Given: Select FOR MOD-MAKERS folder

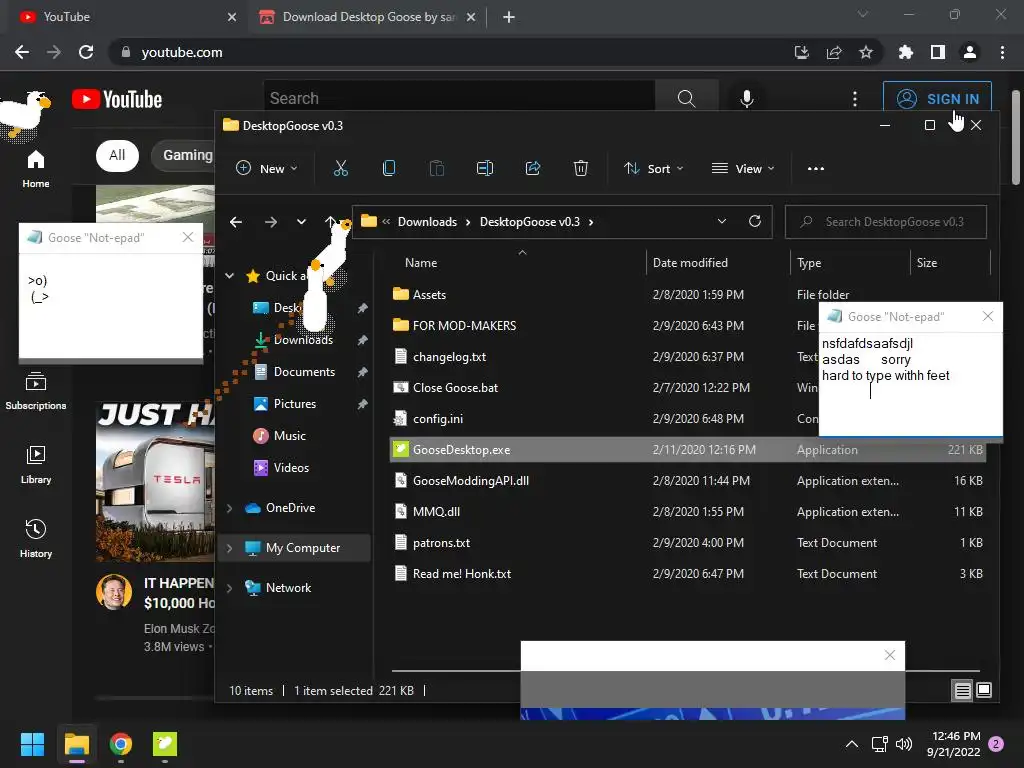Looking at the screenshot, I should (464, 325).
